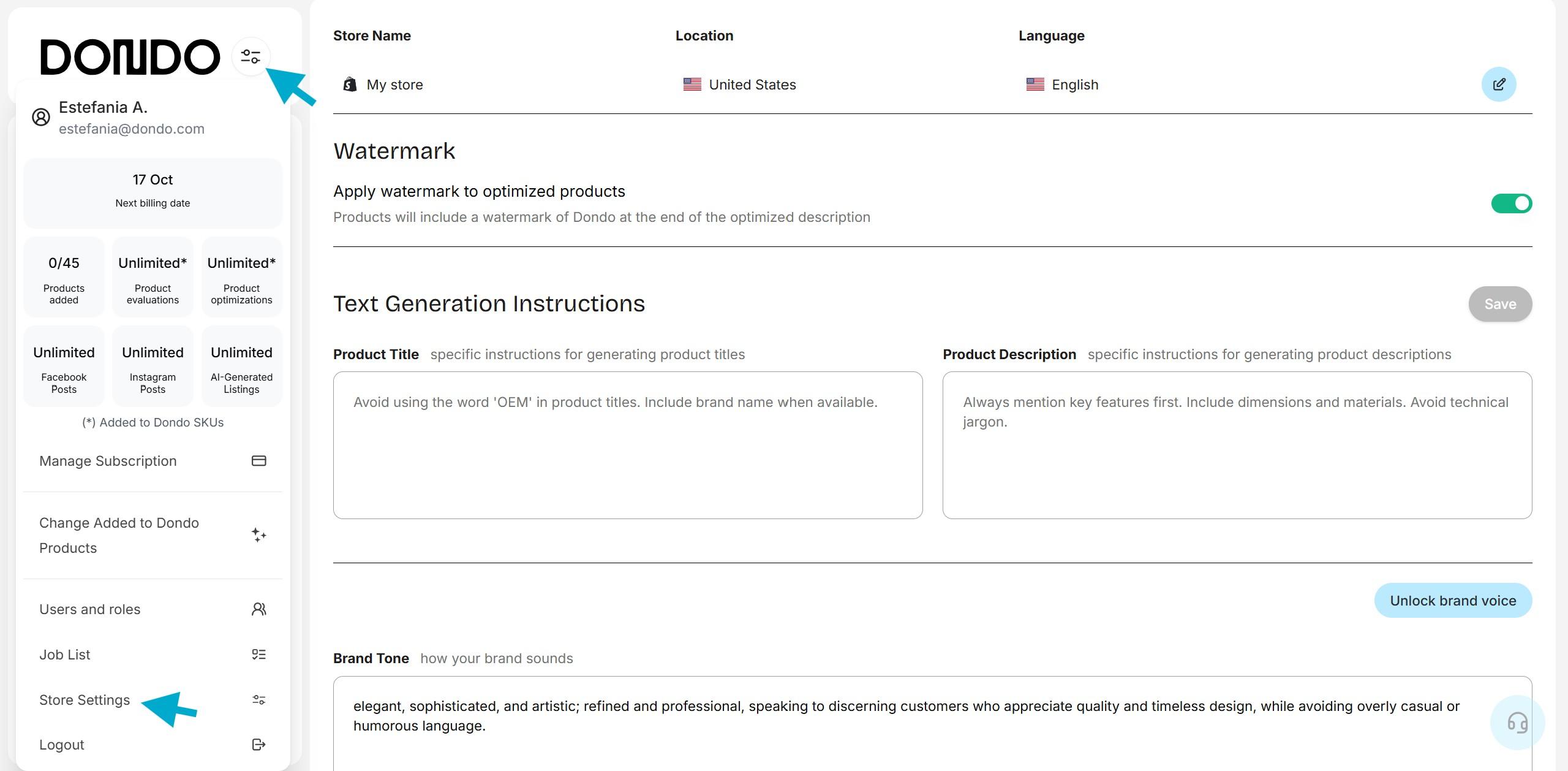Click Unlock brand voice button
Viewport: 1568px width, 771px height.
pos(1452,601)
